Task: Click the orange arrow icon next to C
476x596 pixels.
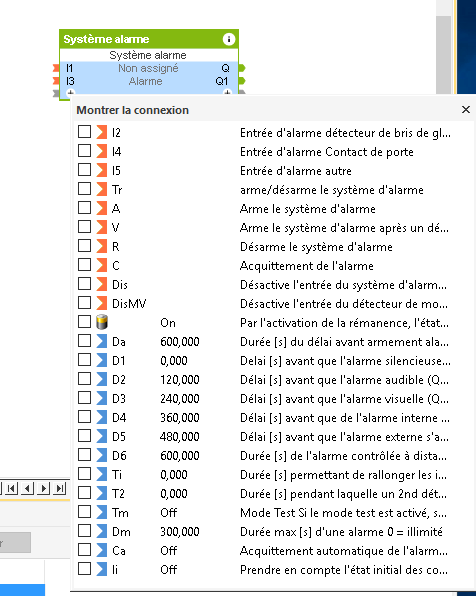Action: [102, 265]
